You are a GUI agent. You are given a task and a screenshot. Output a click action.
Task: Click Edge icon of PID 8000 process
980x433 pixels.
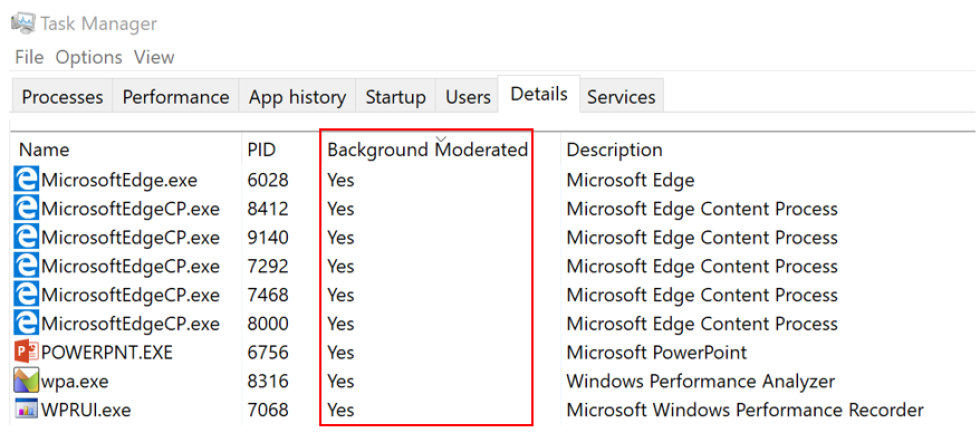(x=27, y=324)
